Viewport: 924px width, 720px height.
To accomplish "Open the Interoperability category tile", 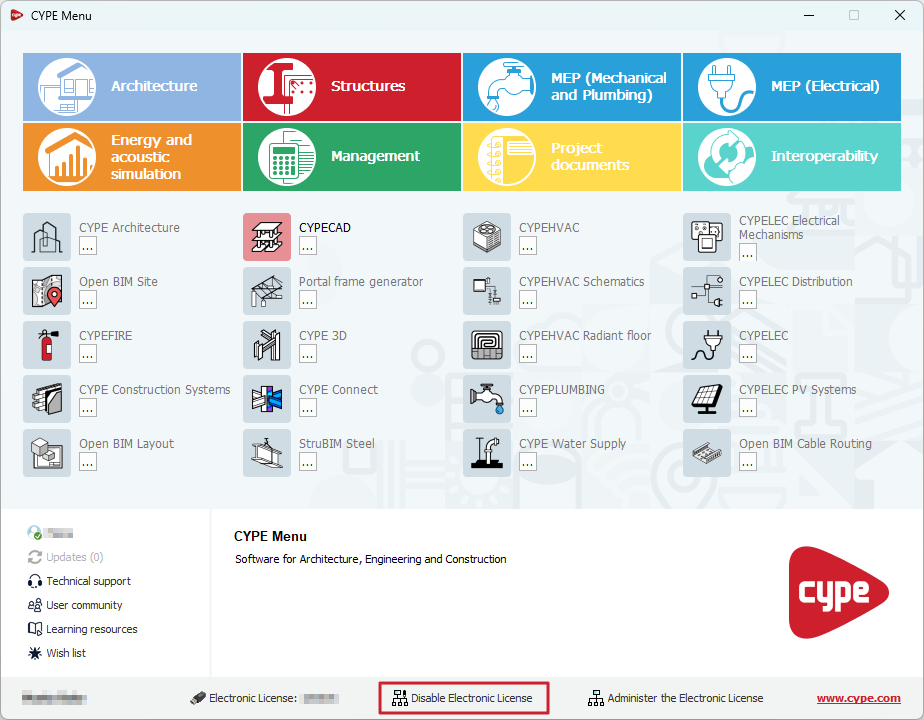I will pyautogui.click(x=792, y=157).
